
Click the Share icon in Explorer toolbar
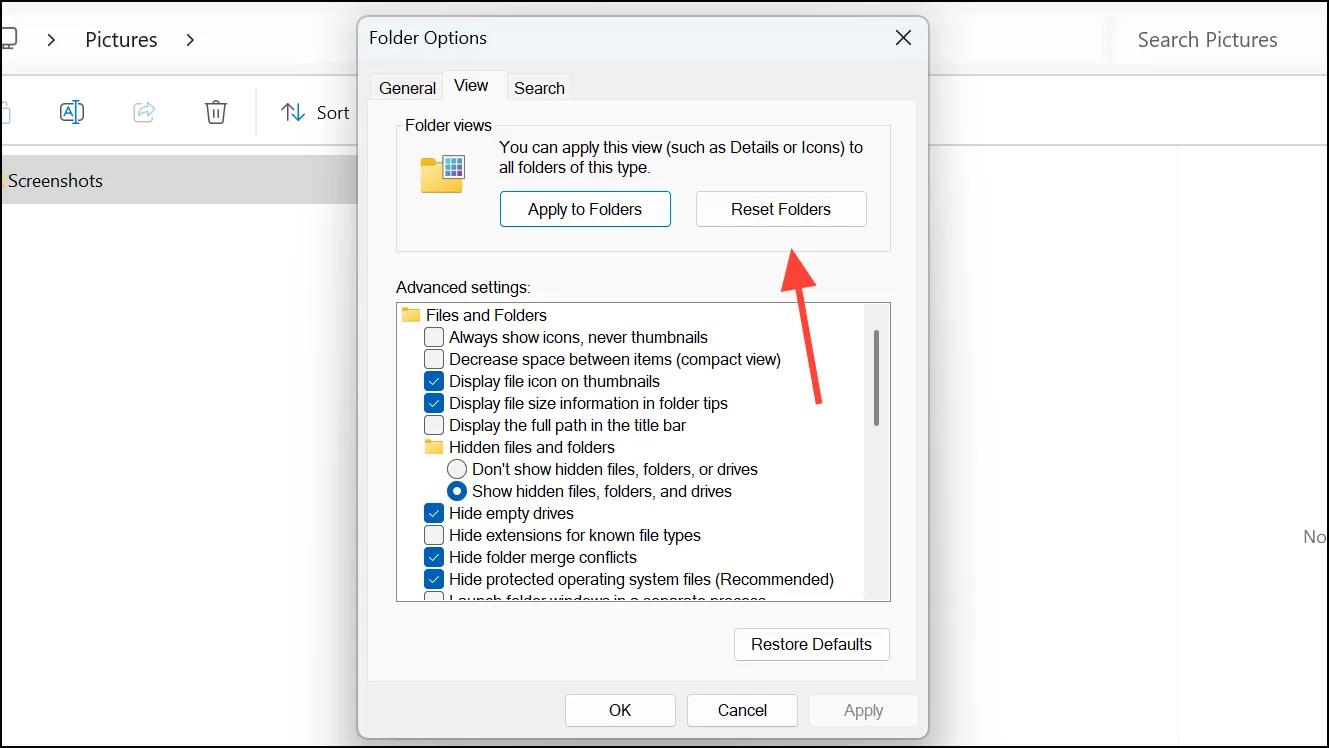pyautogui.click(x=144, y=112)
